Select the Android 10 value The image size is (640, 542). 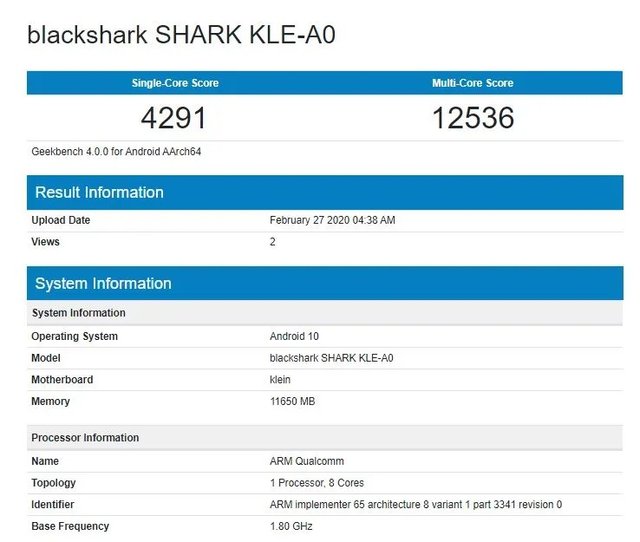[294, 336]
